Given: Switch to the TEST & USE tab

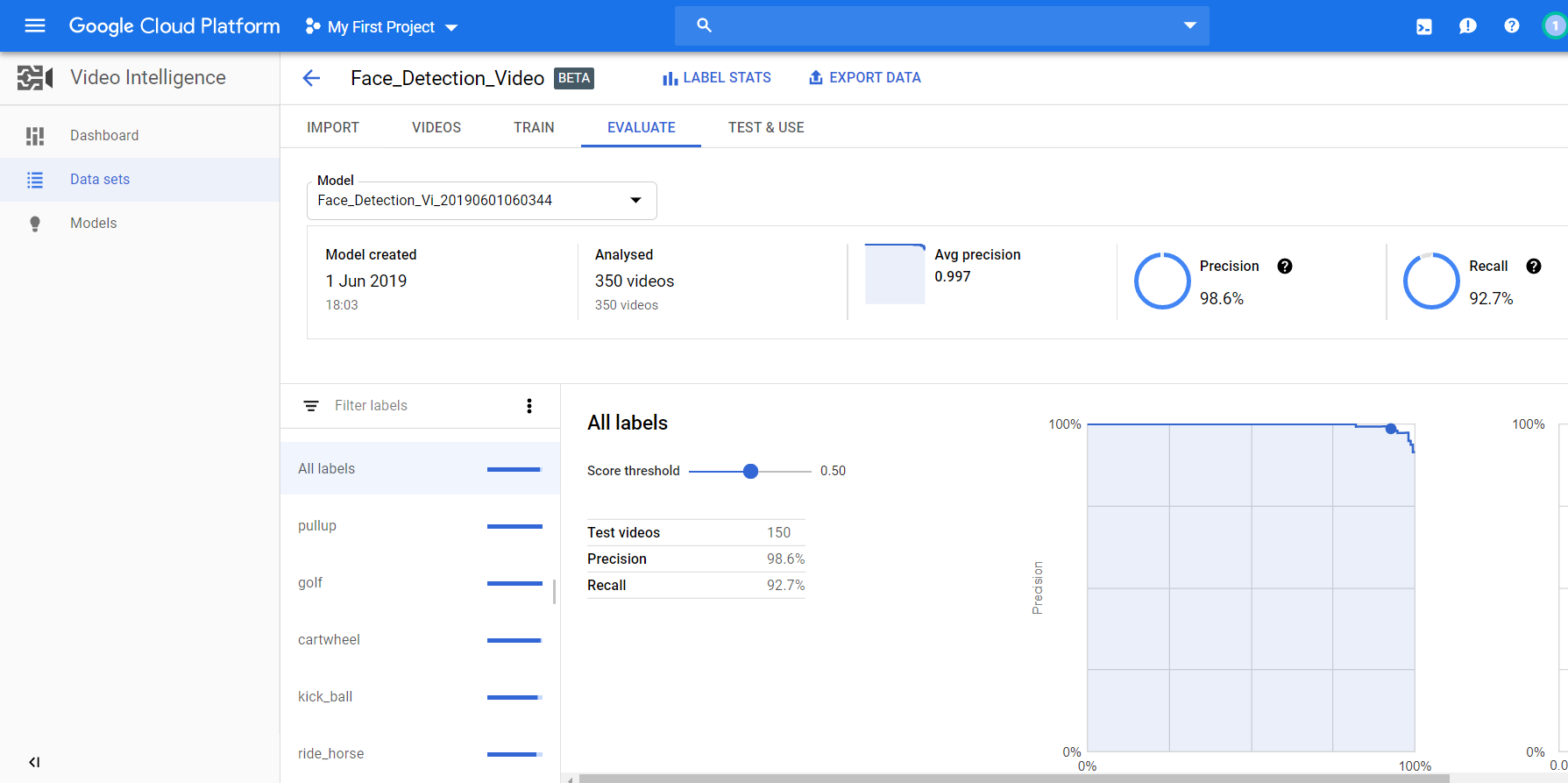Looking at the screenshot, I should click(766, 127).
